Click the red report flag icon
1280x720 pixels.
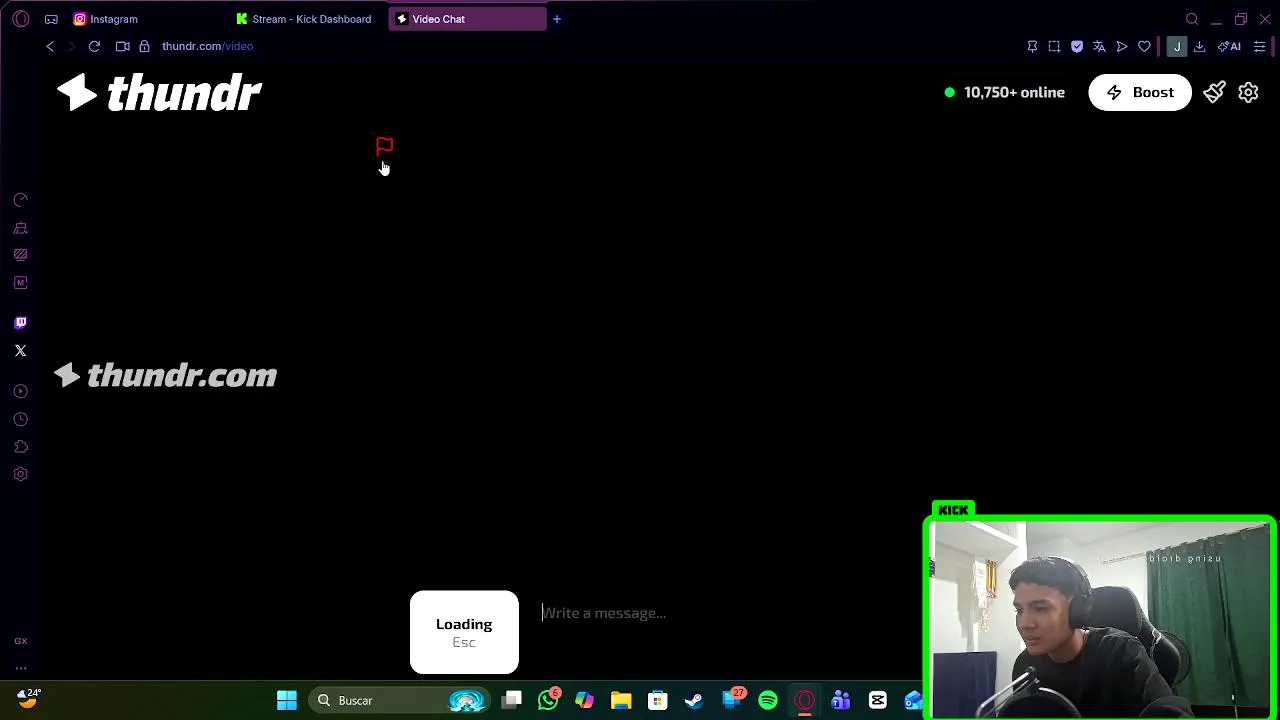(384, 147)
